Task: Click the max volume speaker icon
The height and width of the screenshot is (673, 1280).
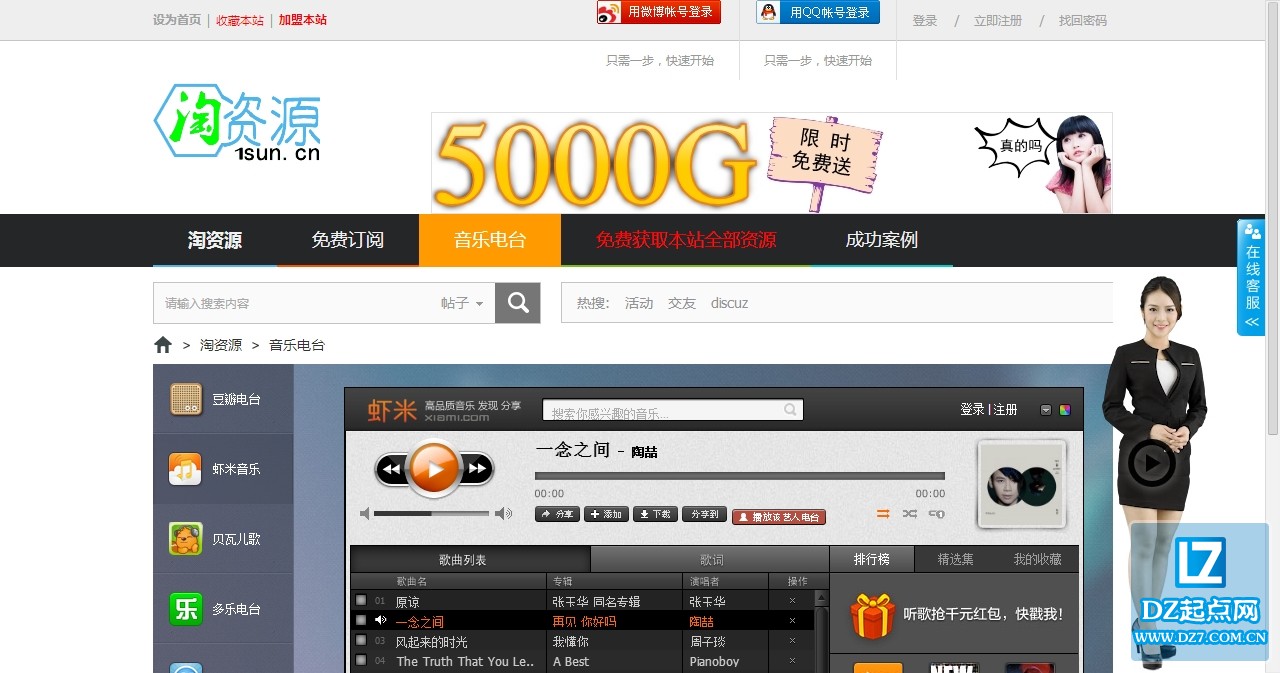Action: click(x=503, y=513)
